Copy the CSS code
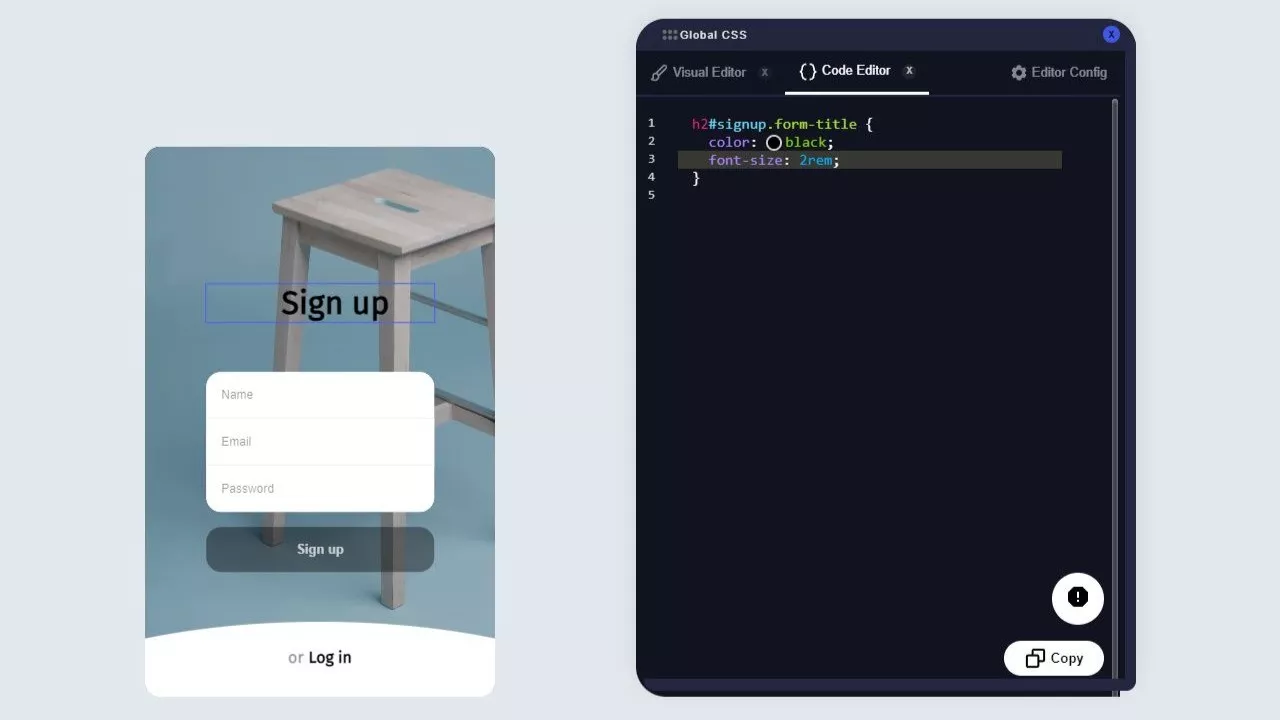This screenshot has width=1280, height=720. (1054, 658)
